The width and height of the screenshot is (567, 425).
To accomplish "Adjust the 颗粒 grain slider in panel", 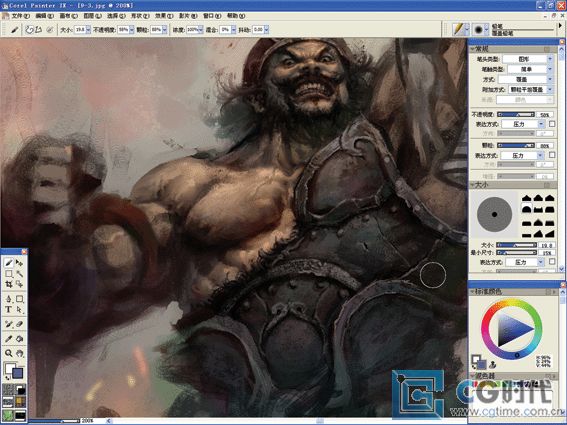I will tap(516, 145).
